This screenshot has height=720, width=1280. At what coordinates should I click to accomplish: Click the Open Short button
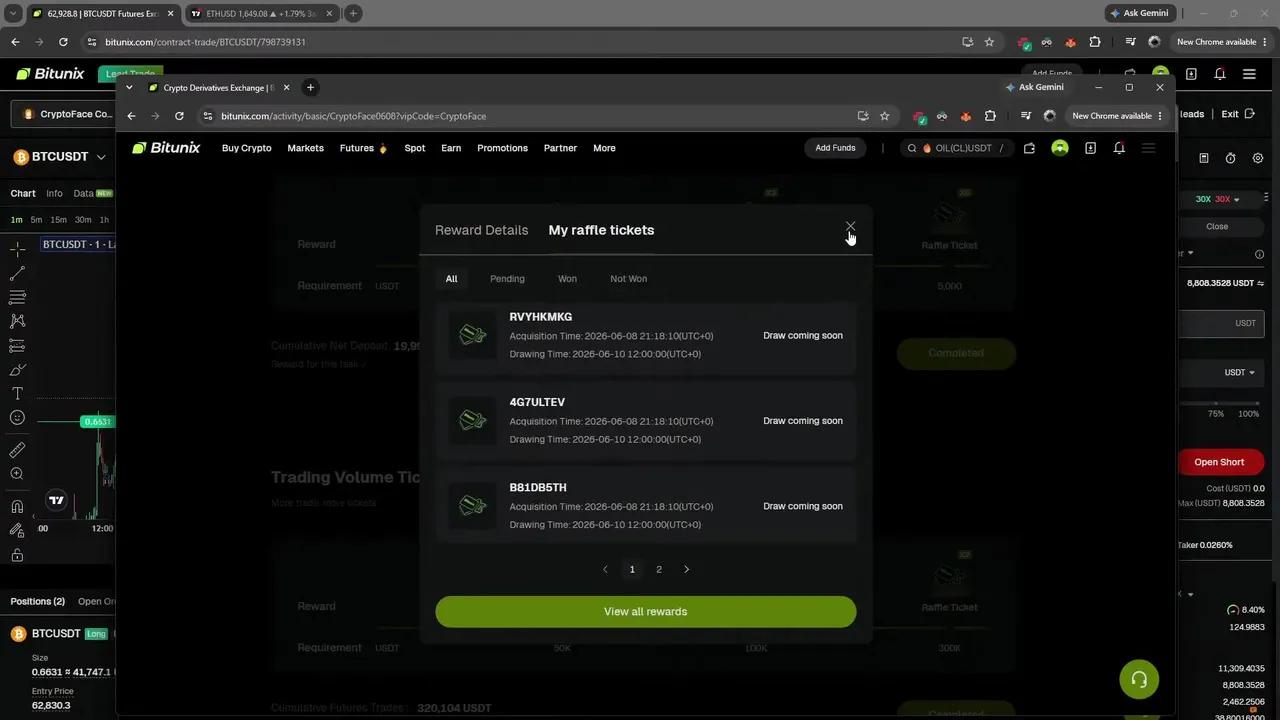1219,462
